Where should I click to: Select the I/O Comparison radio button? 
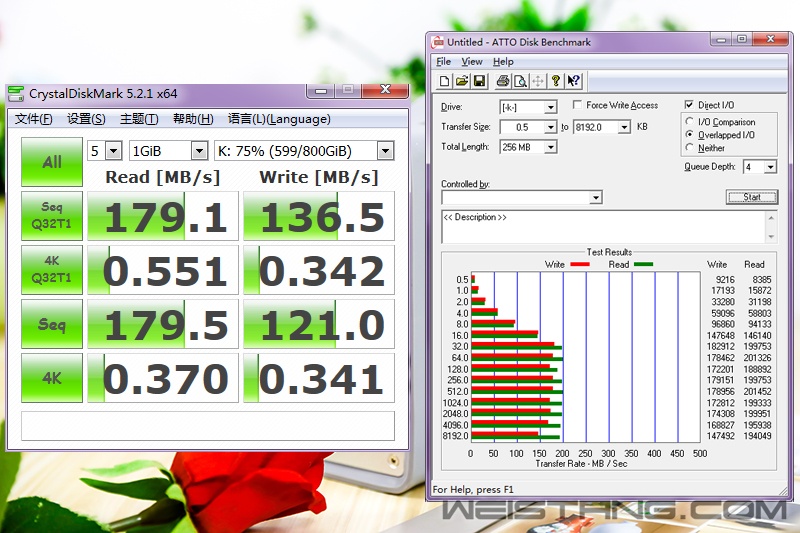pos(689,121)
